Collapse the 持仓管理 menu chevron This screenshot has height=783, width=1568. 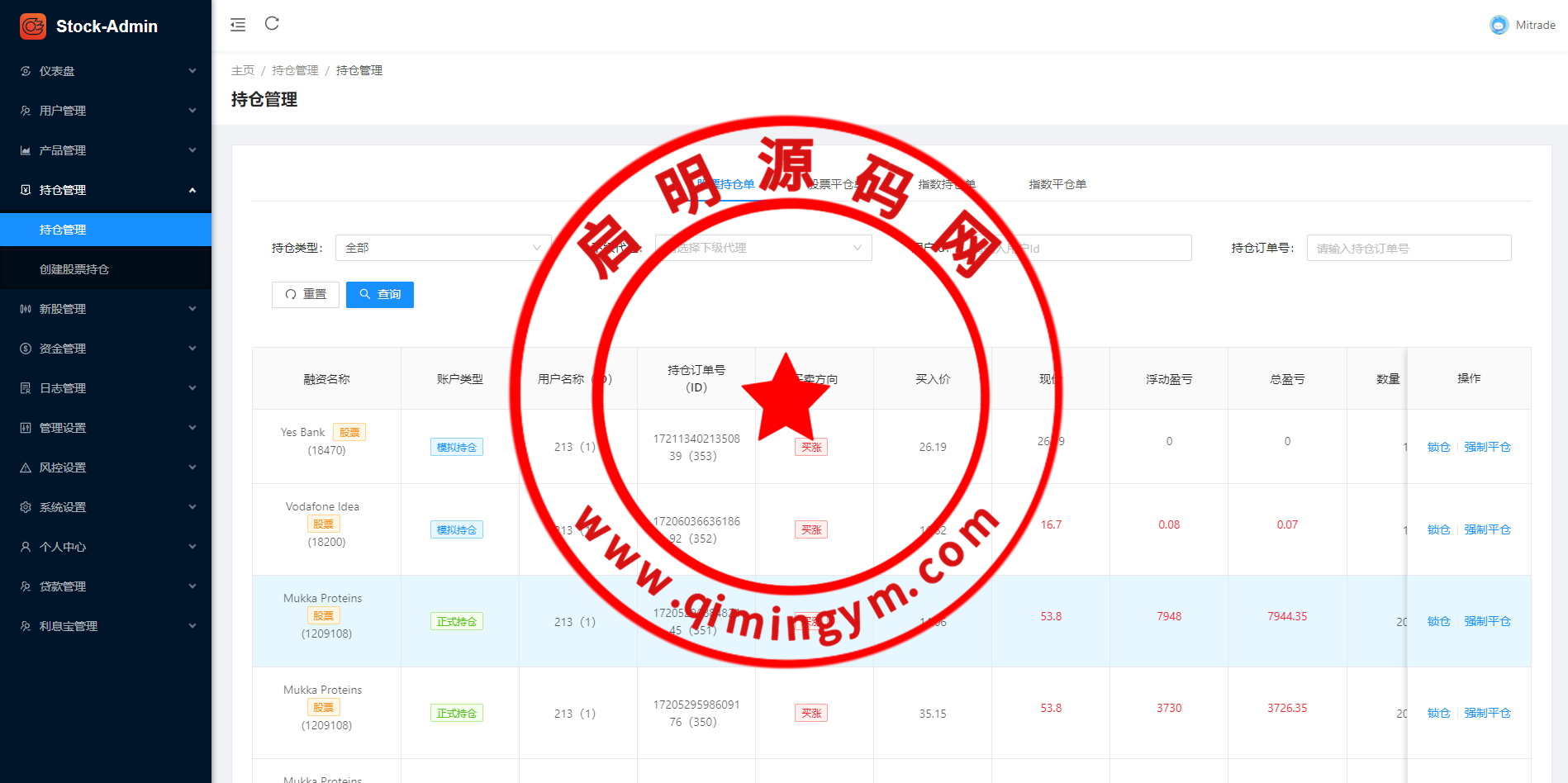(x=192, y=190)
